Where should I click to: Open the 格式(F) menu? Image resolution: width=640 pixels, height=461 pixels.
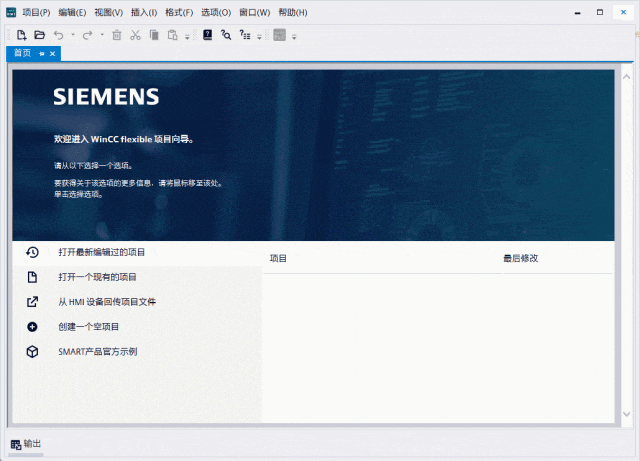pos(179,13)
